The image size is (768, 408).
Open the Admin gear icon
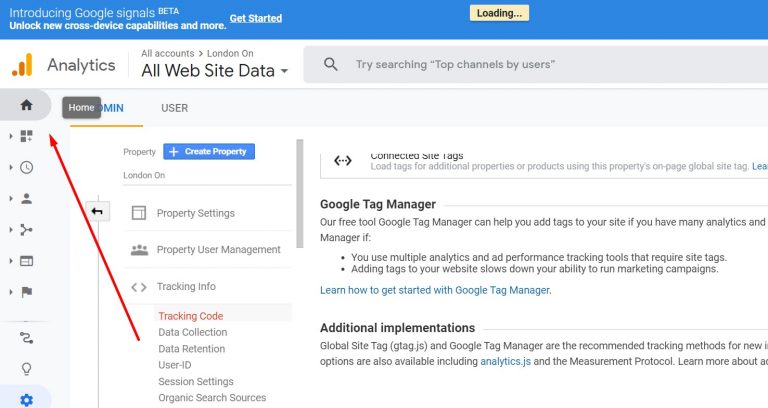[26, 400]
